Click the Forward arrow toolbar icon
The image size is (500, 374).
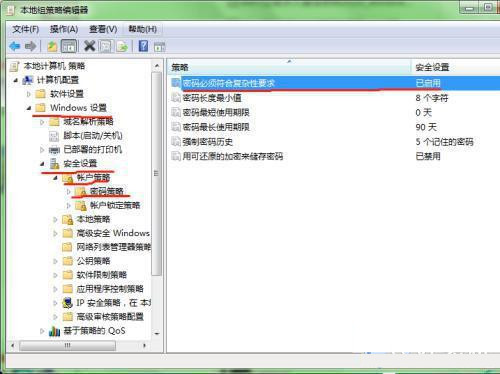[31, 46]
